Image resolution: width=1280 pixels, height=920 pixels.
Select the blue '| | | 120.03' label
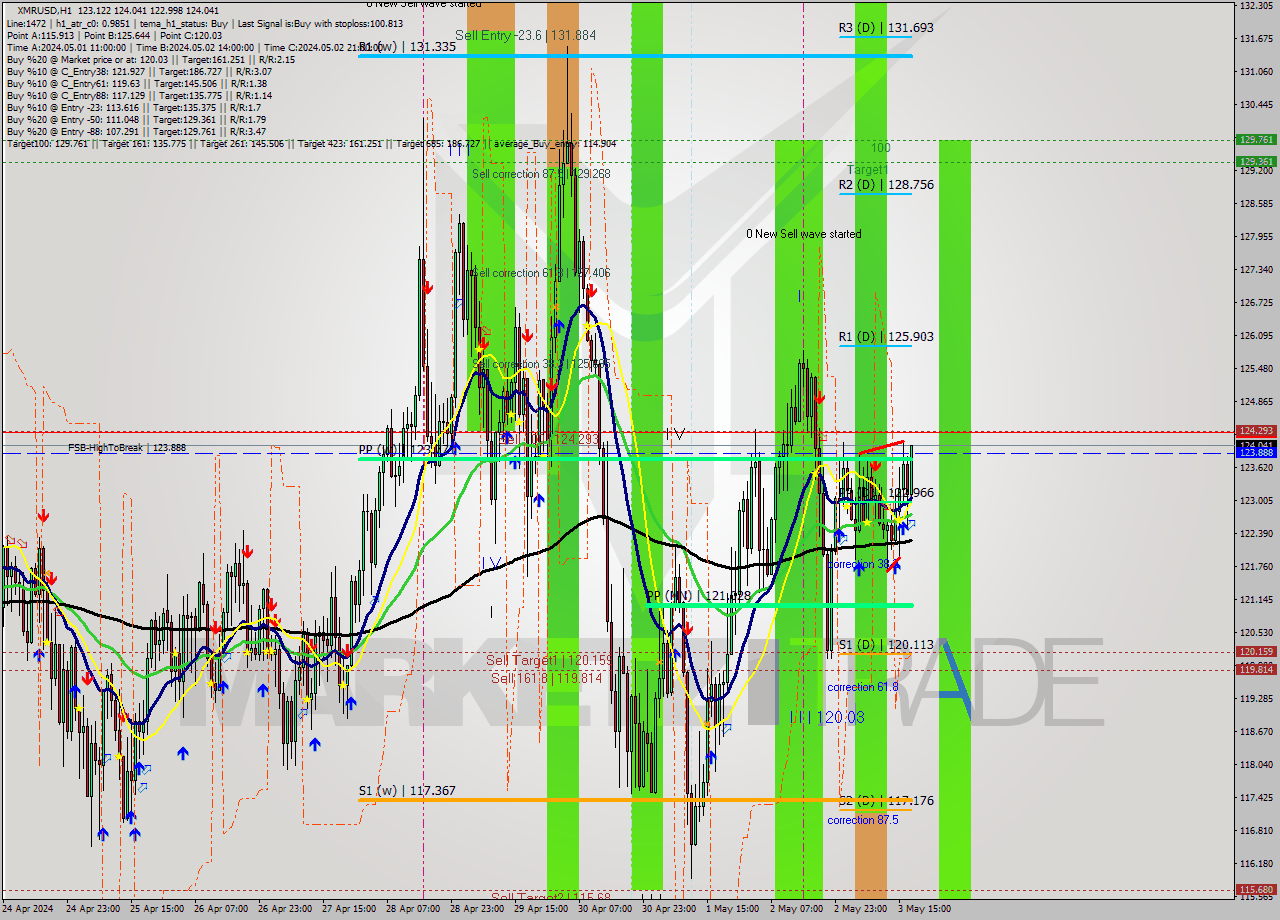click(x=826, y=717)
